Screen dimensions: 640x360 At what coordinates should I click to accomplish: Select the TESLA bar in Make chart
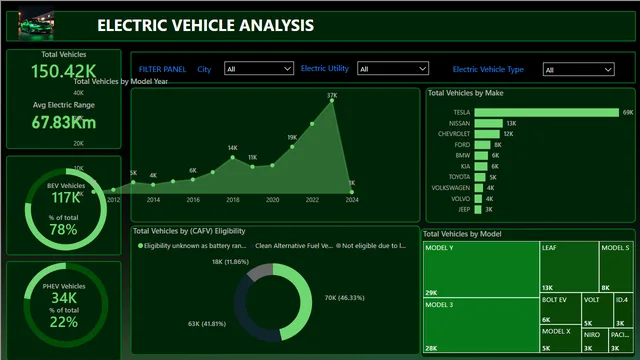(547, 112)
